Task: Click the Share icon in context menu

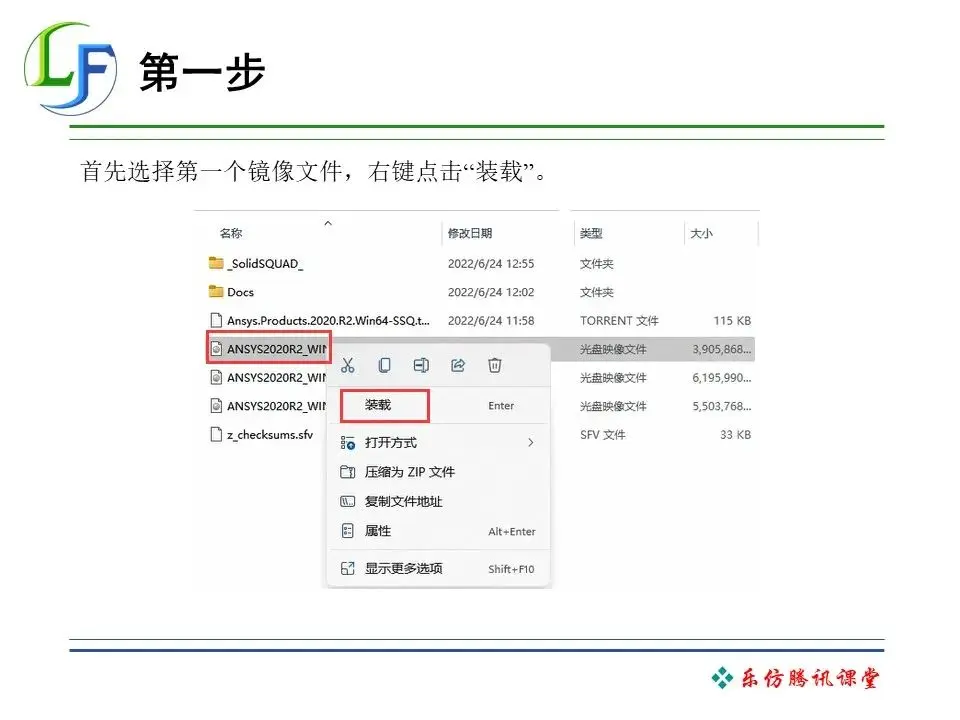Action: (x=458, y=366)
